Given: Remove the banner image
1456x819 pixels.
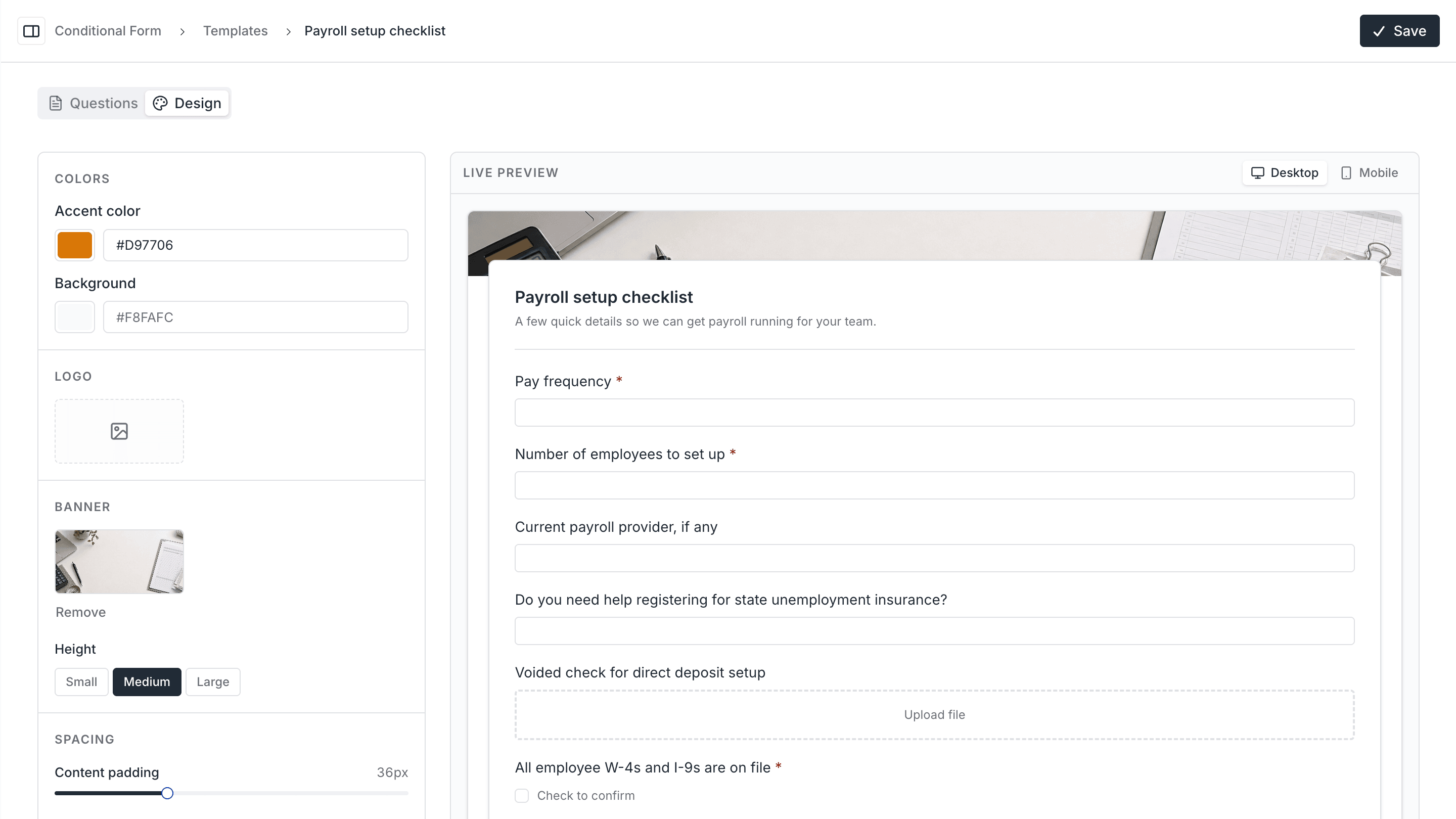Looking at the screenshot, I should (81, 612).
